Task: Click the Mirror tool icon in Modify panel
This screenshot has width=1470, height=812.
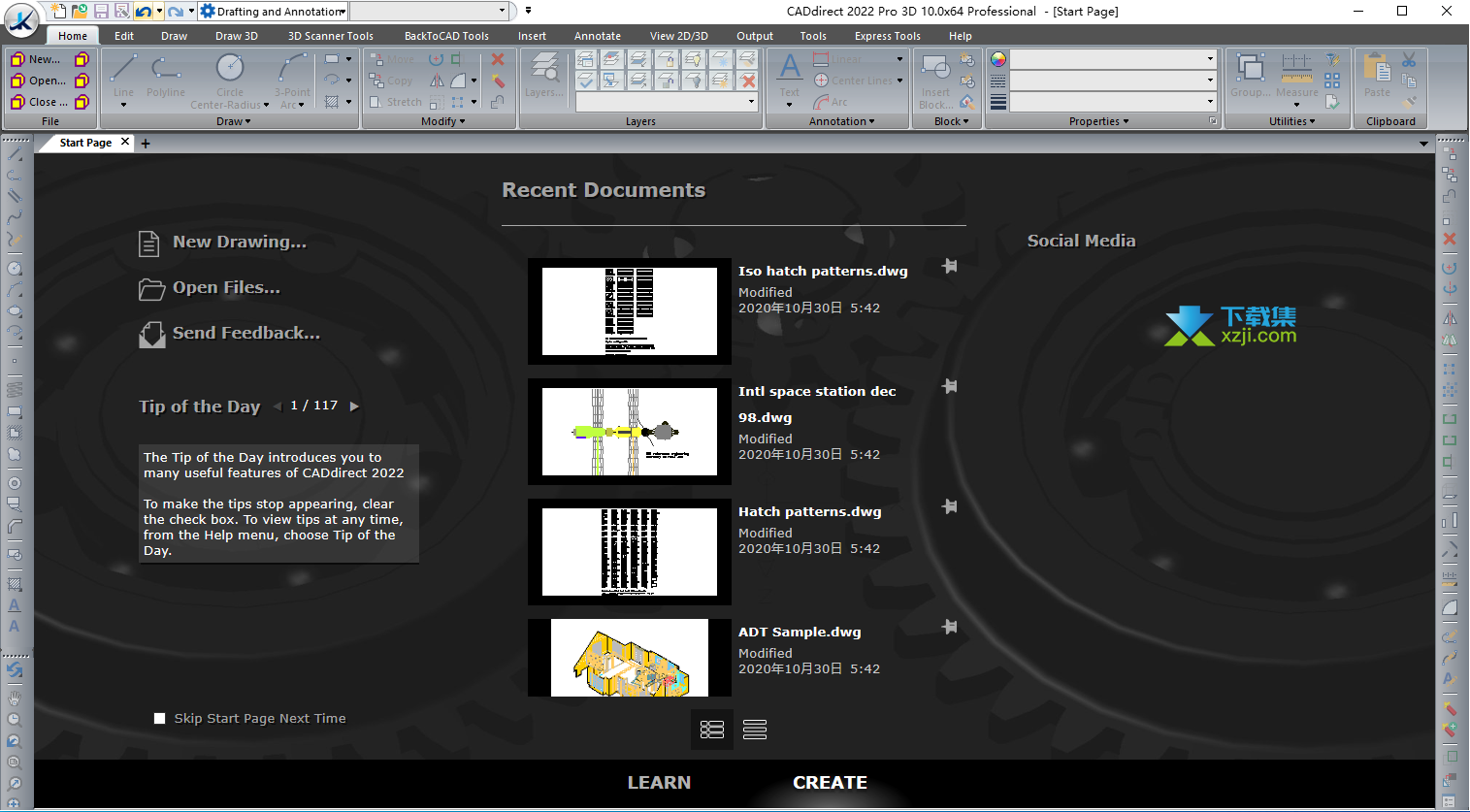Action: 437,81
